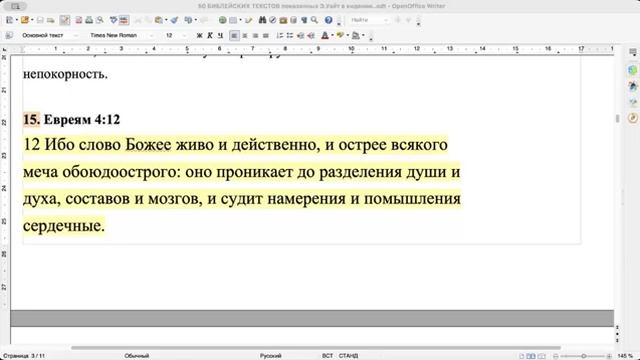Click the Export as PDF icon
This screenshot has height=360, width=640.
[79, 20]
